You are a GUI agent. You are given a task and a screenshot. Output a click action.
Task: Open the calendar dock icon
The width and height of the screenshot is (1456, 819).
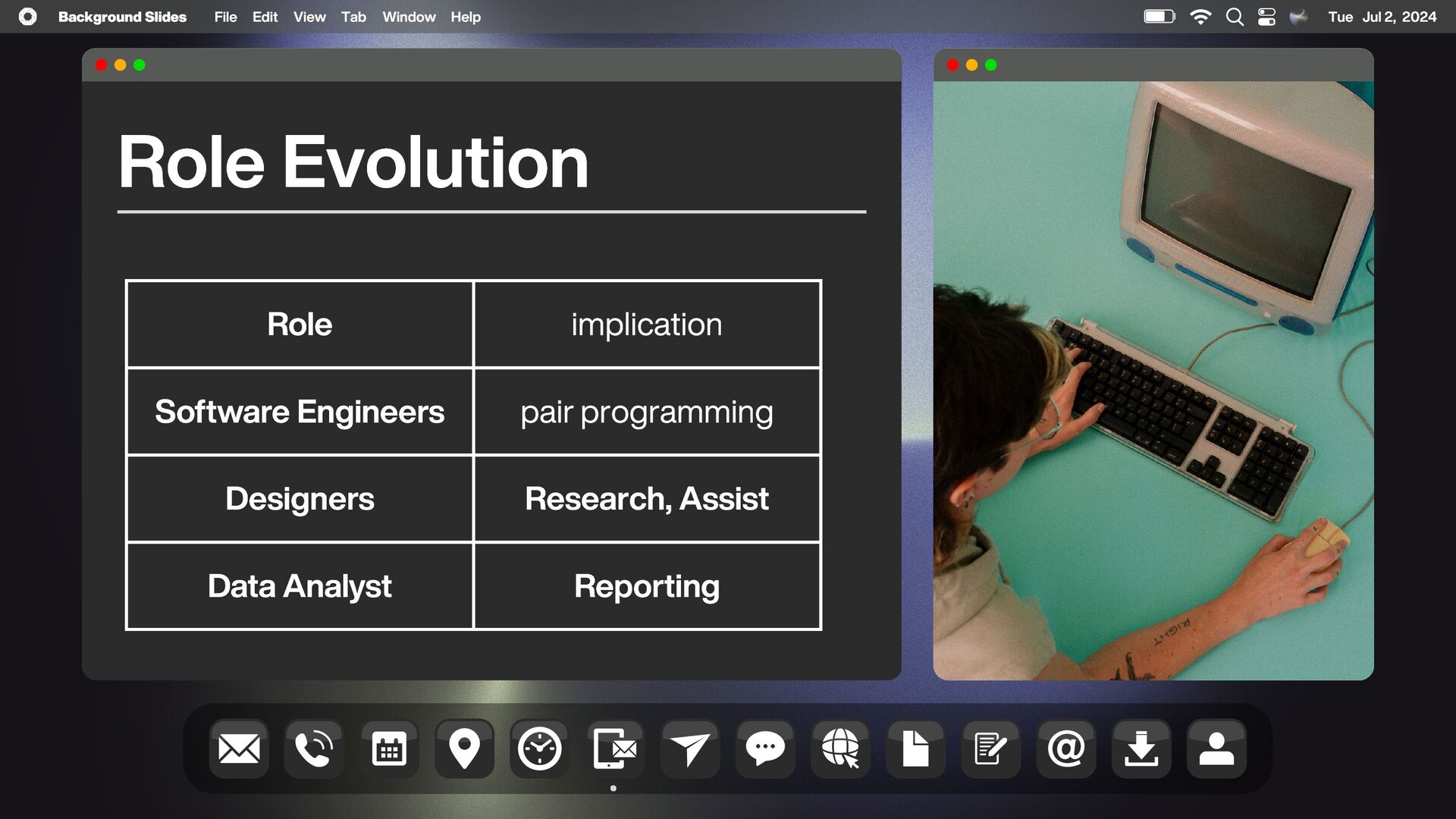389,749
